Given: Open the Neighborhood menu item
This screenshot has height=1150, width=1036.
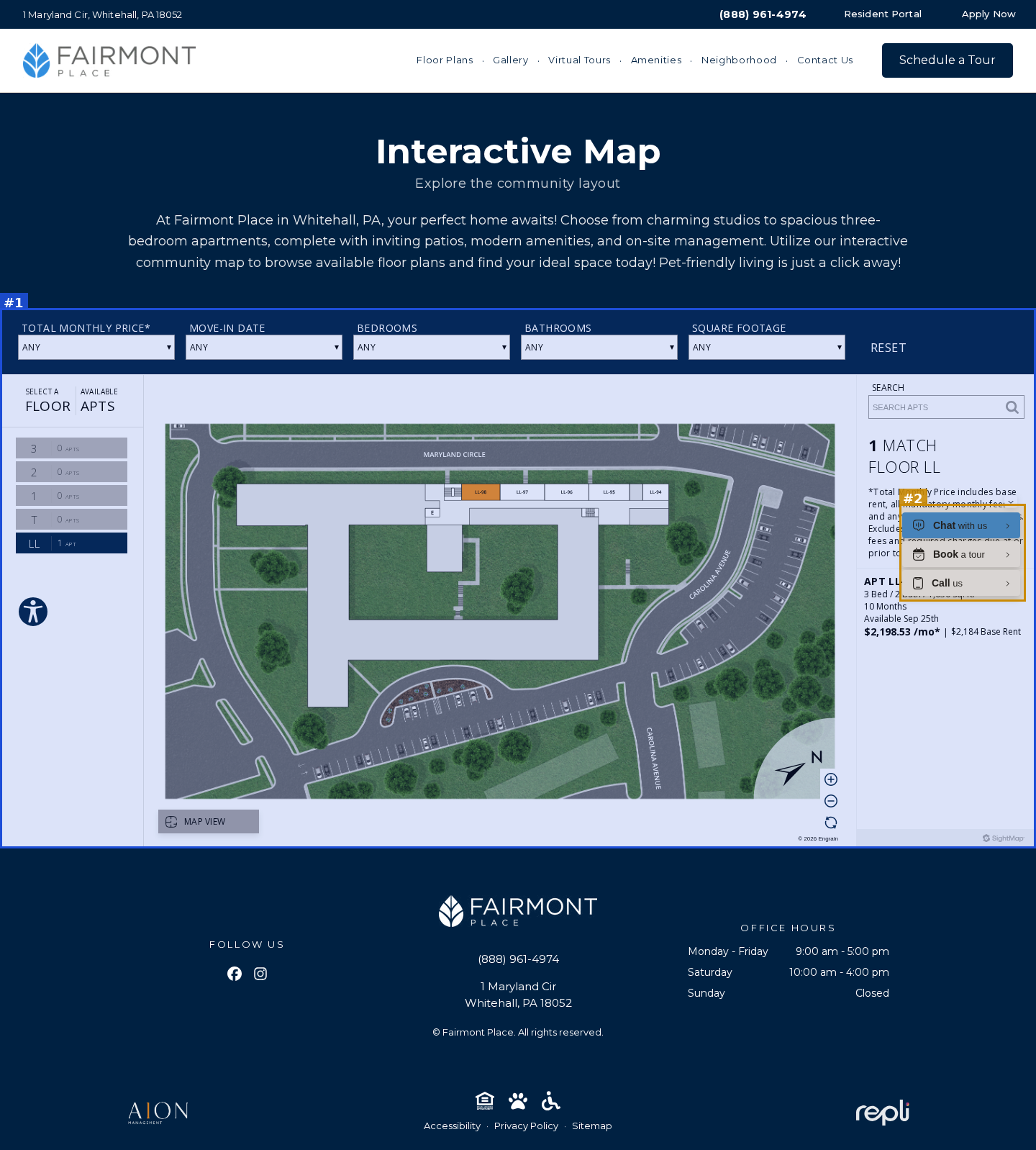Looking at the screenshot, I should click(739, 60).
